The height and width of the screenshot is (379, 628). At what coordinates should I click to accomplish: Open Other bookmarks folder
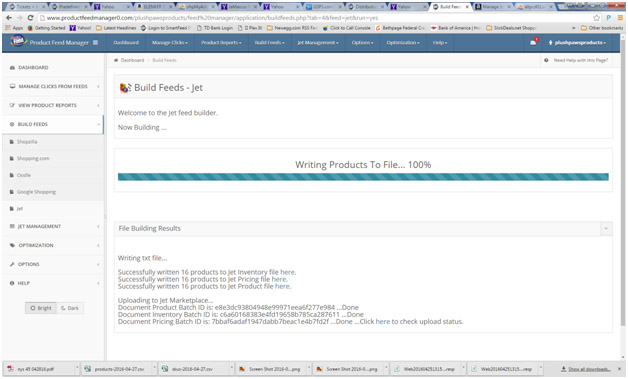(602, 28)
